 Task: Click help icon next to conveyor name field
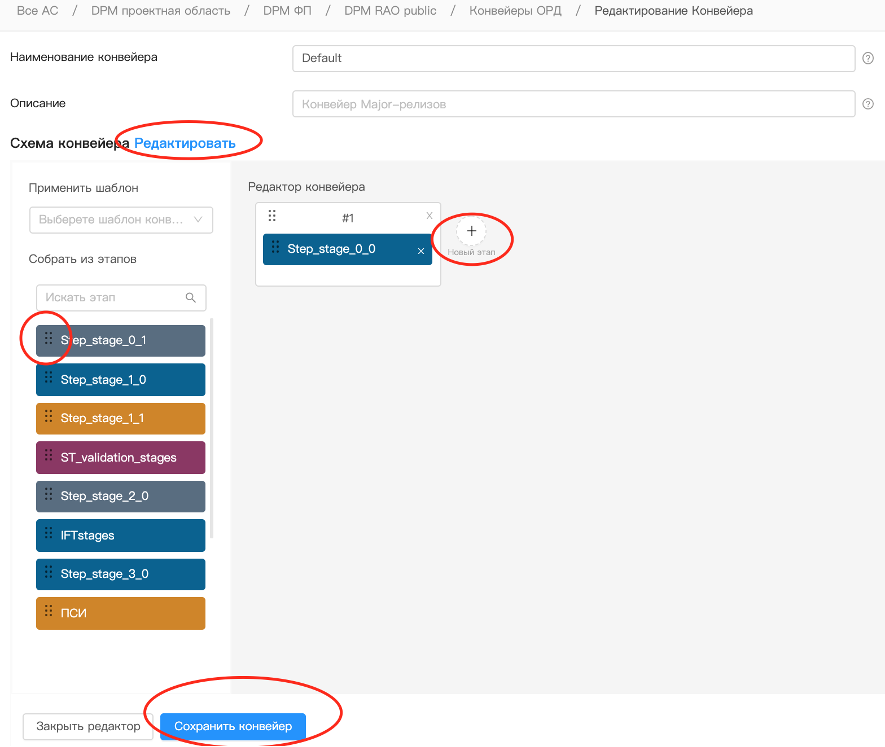[868, 59]
